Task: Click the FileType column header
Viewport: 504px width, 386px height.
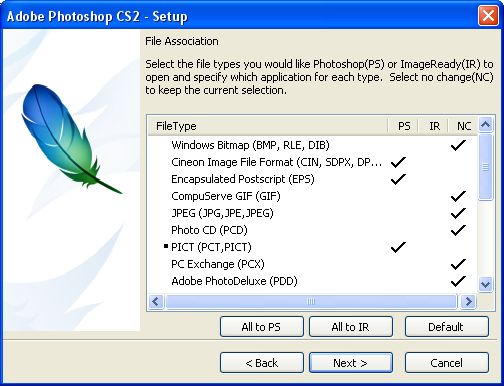Action: (x=268, y=126)
